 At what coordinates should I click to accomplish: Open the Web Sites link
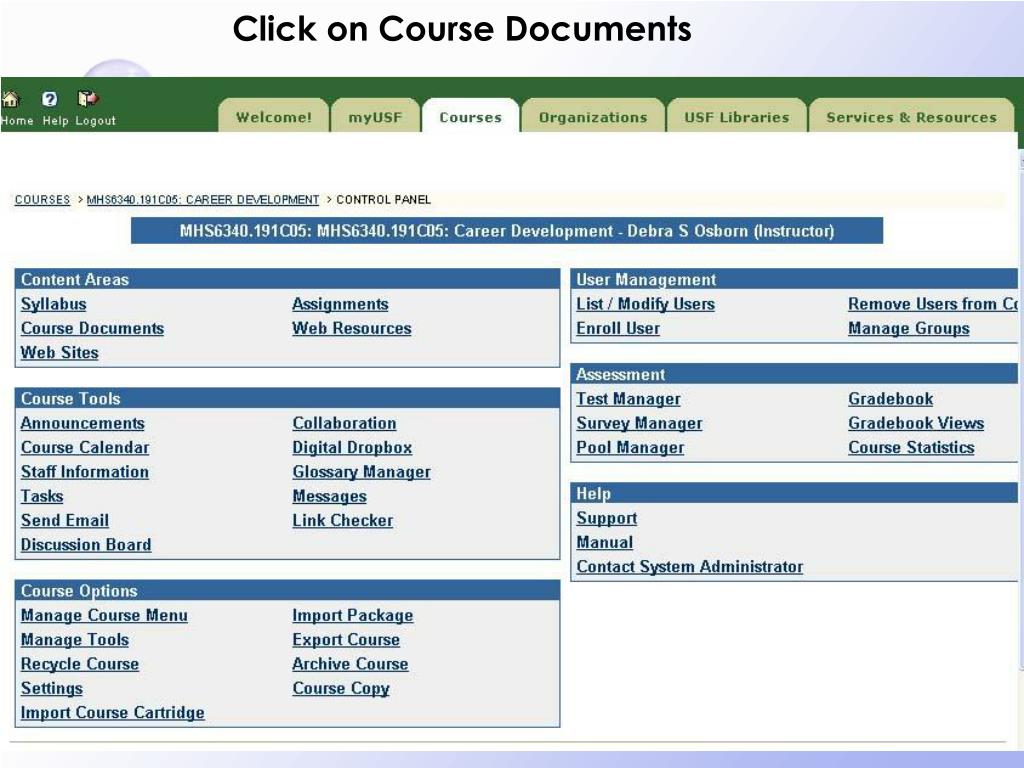pos(59,353)
